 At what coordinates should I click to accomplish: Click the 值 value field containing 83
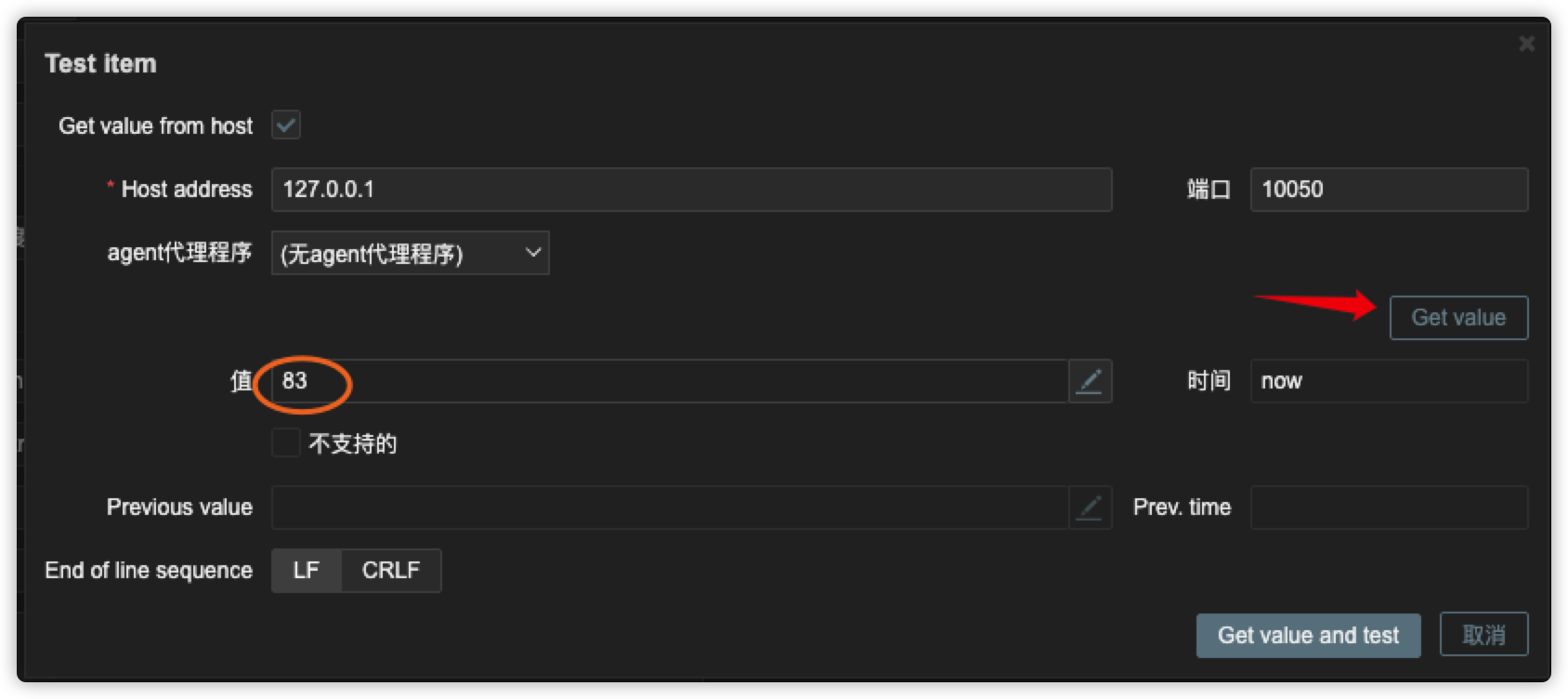[670, 381]
